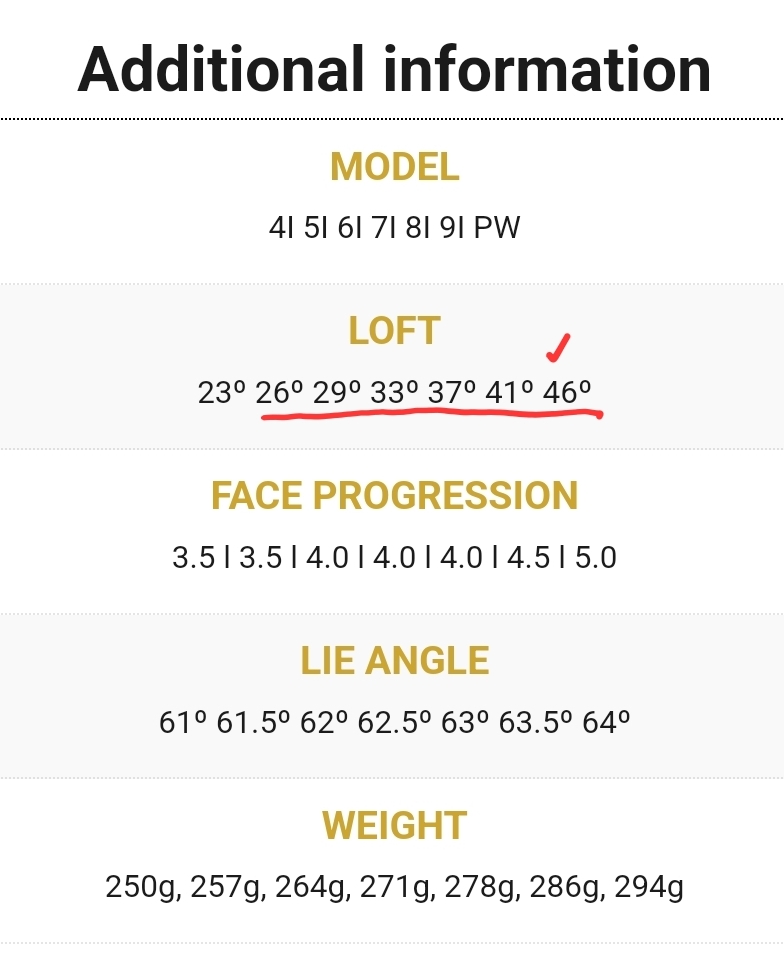Select the FACE PROGRESSION heading
The width and height of the screenshot is (784, 974).
click(x=394, y=496)
